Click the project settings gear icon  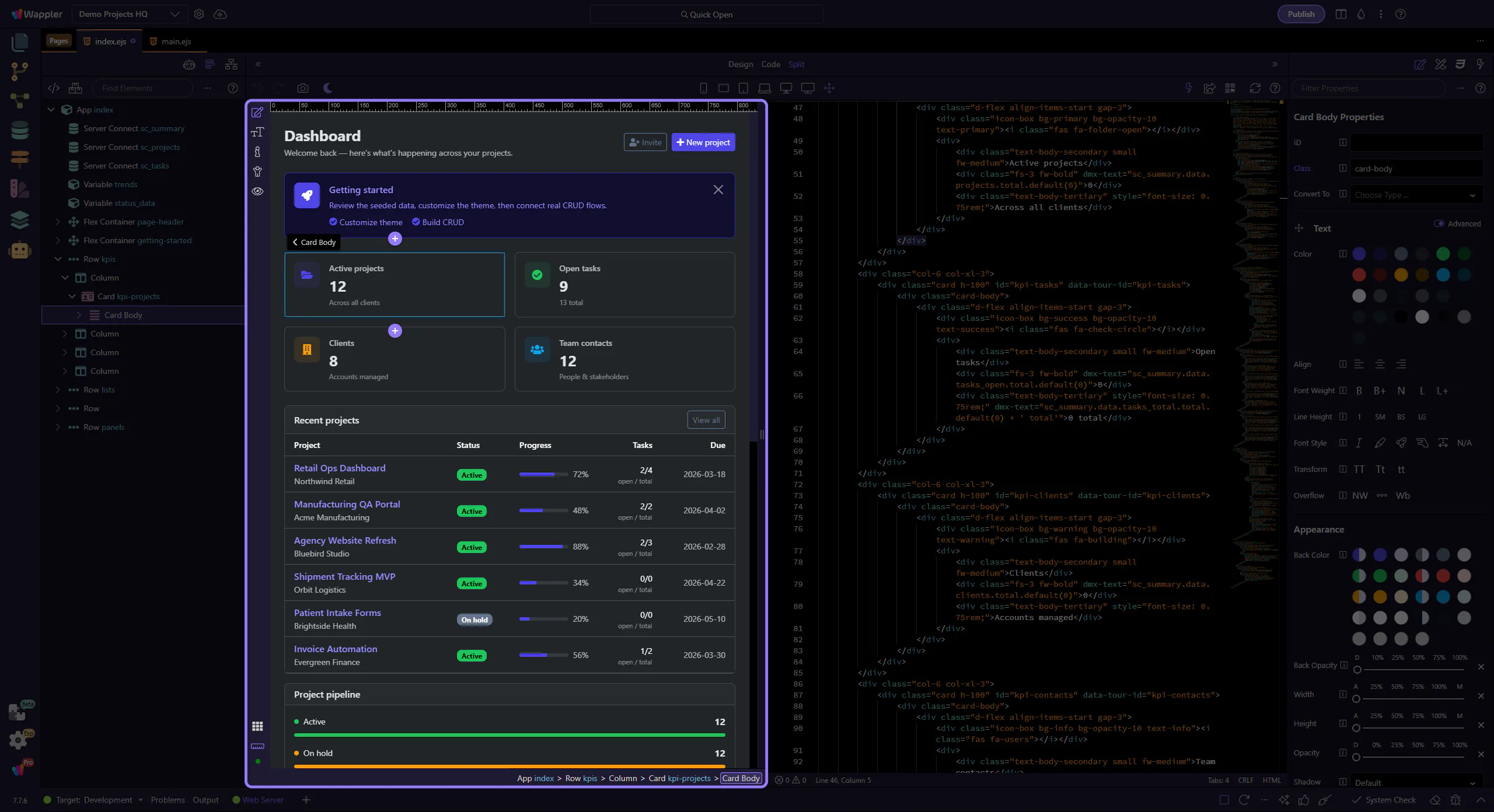[199, 14]
